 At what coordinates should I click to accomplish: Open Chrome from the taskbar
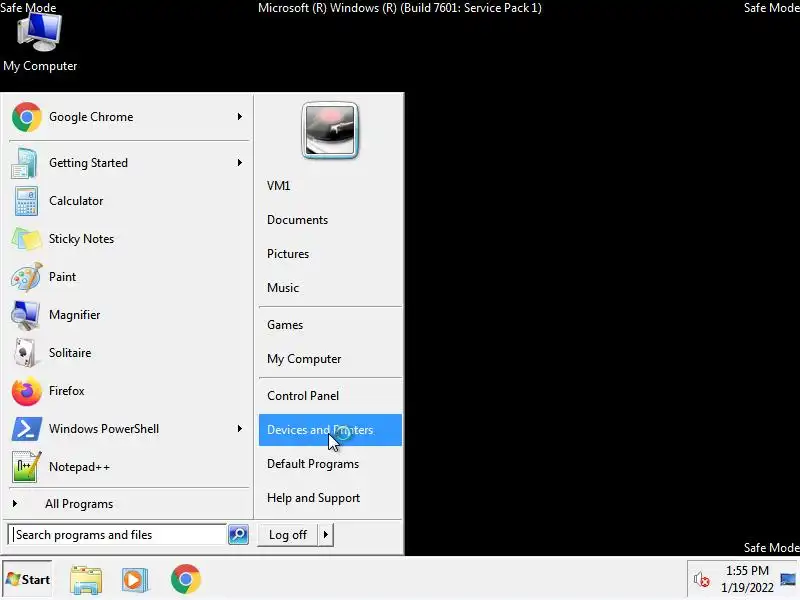coord(186,579)
